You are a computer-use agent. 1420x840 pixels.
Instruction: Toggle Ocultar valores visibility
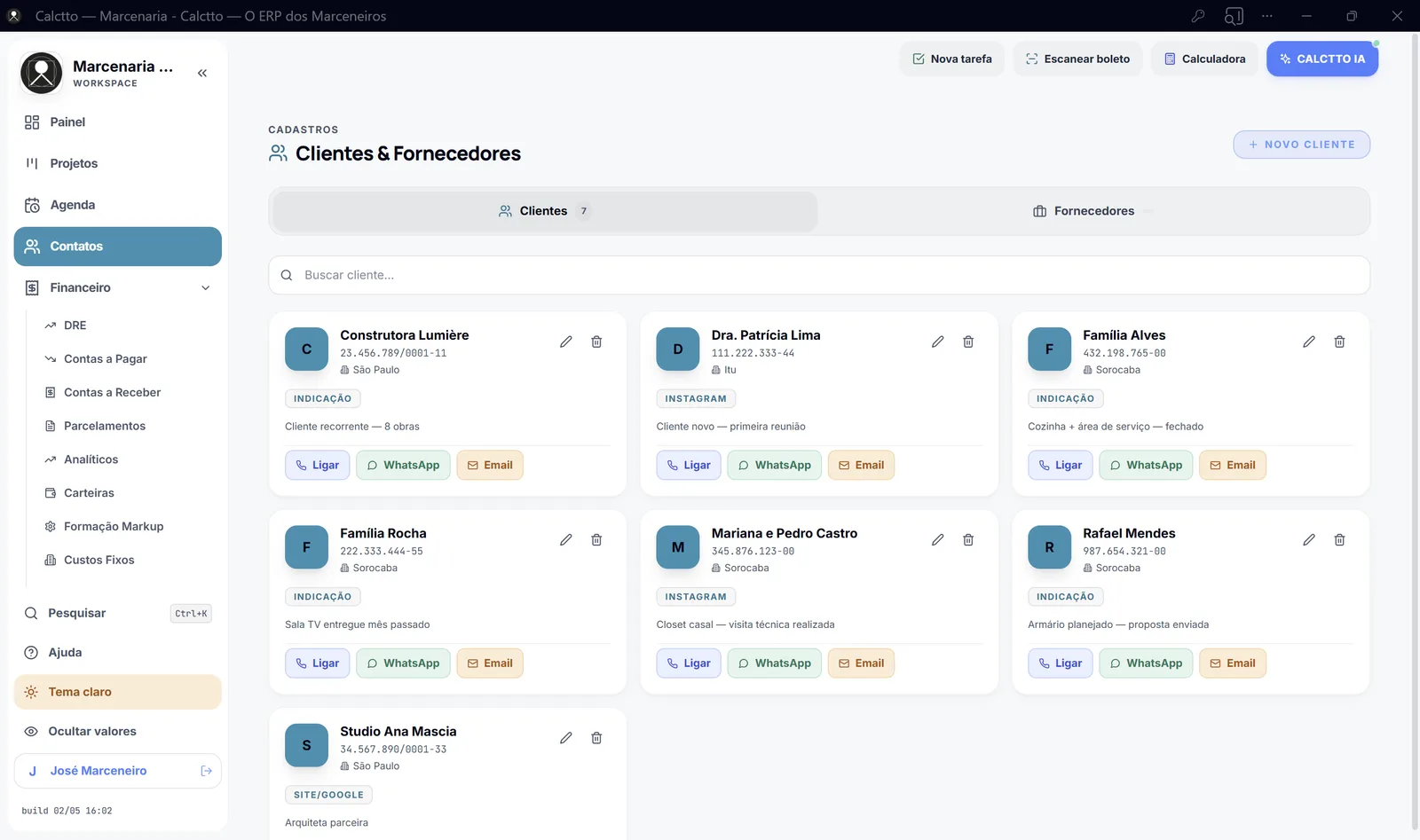point(118,732)
